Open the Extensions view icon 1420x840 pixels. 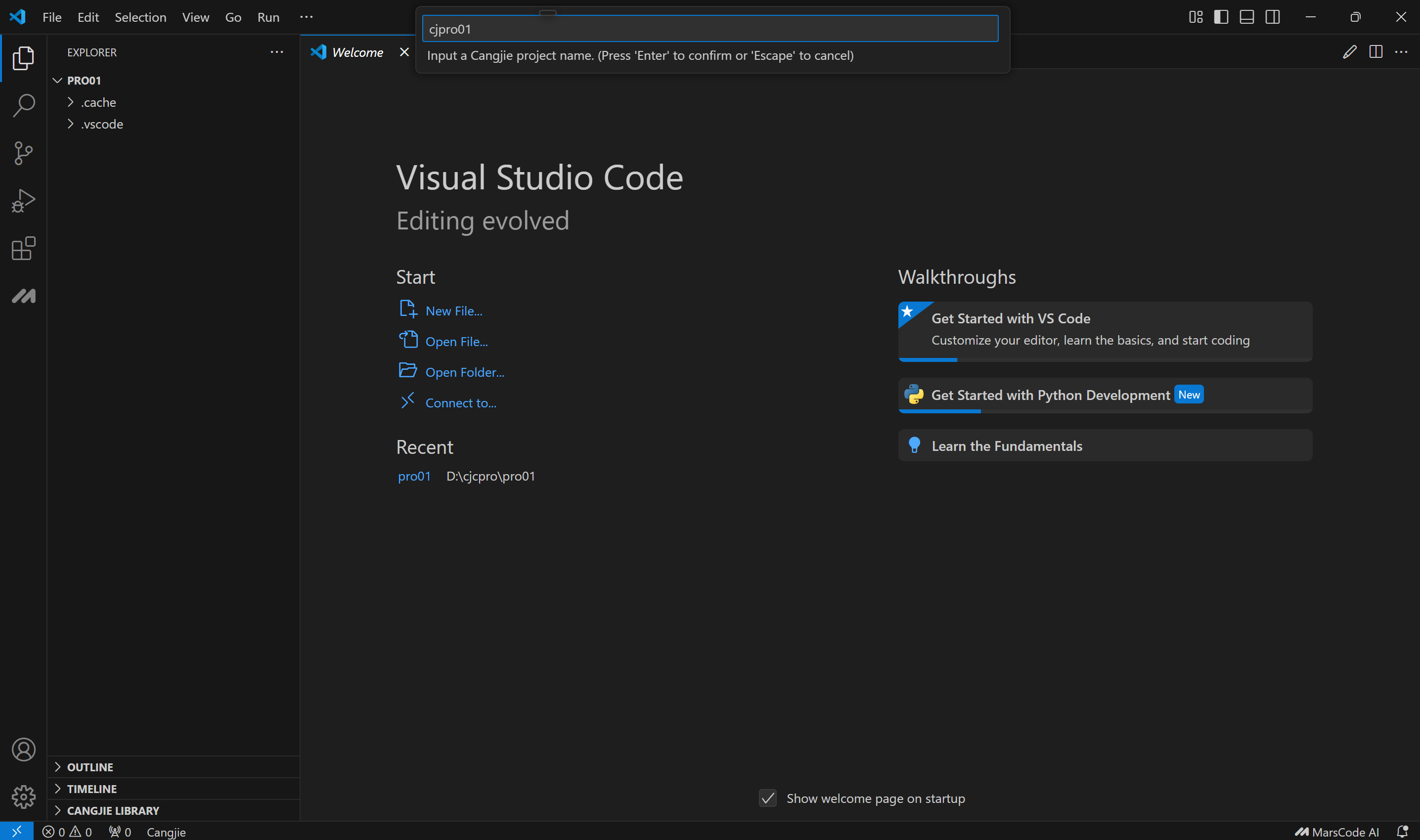pyautogui.click(x=23, y=248)
